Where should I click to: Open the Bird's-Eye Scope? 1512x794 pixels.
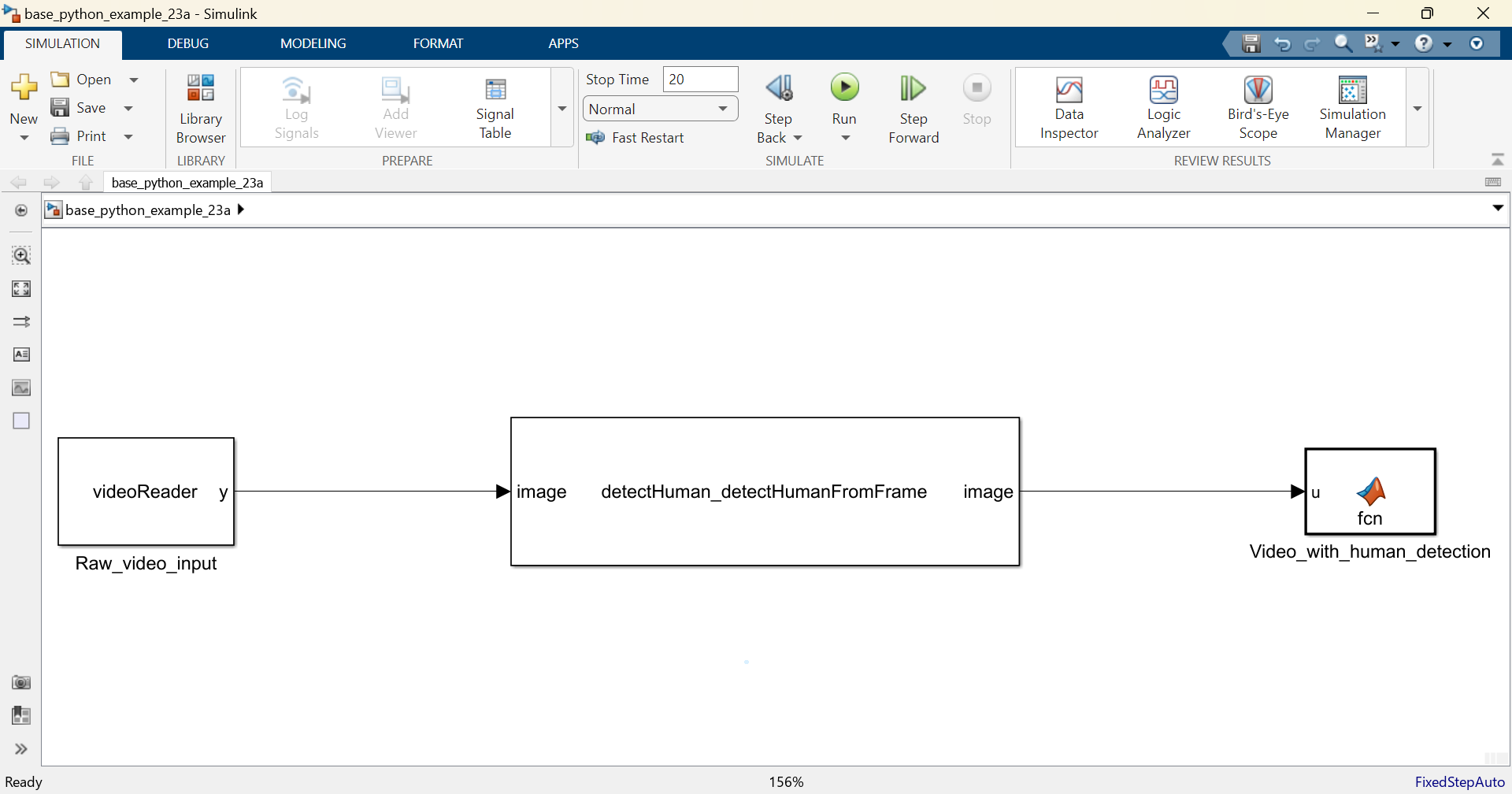point(1258,109)
